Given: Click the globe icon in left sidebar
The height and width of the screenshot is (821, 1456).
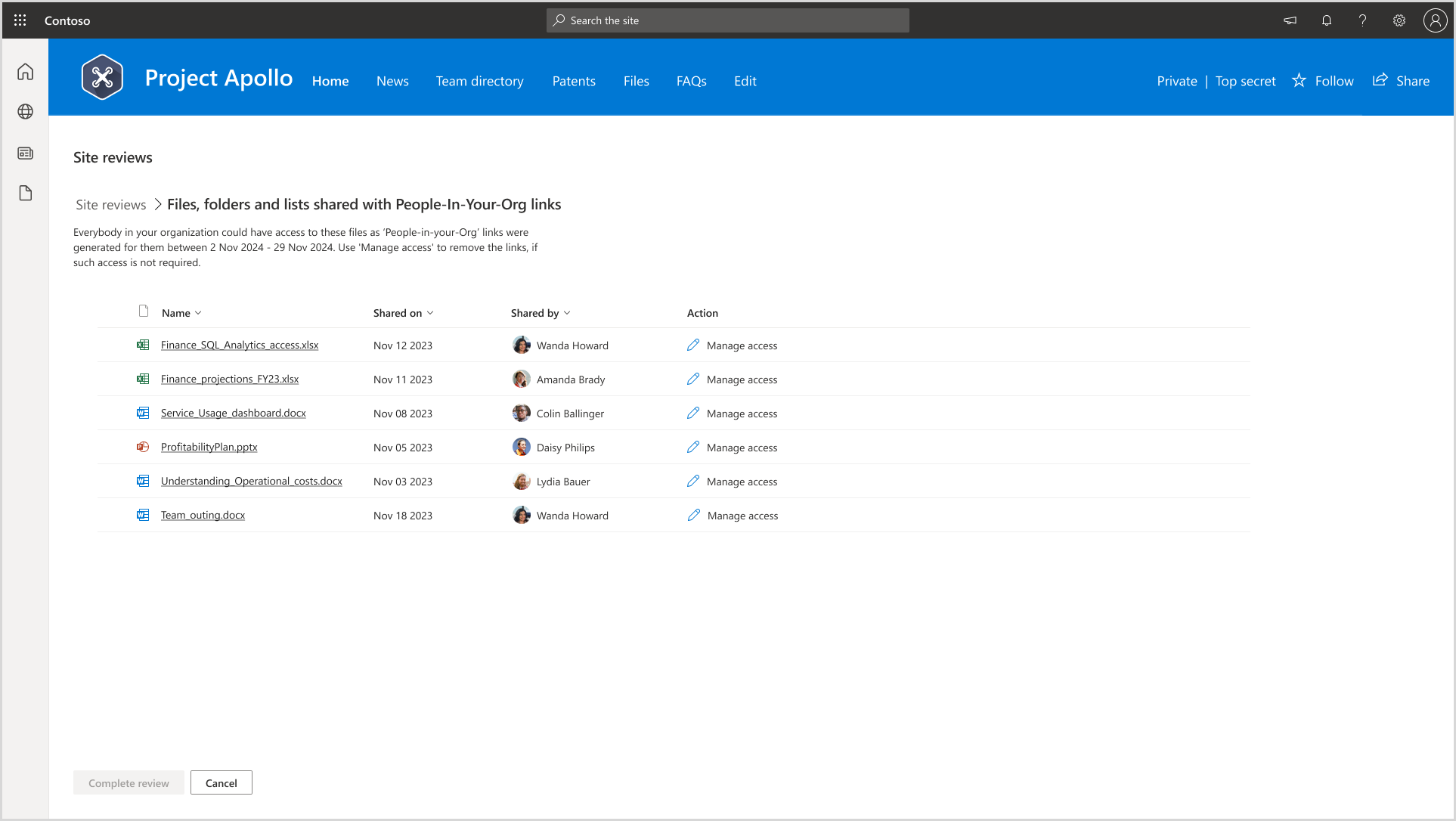Looking at the screenshot, I should point(26,112).
